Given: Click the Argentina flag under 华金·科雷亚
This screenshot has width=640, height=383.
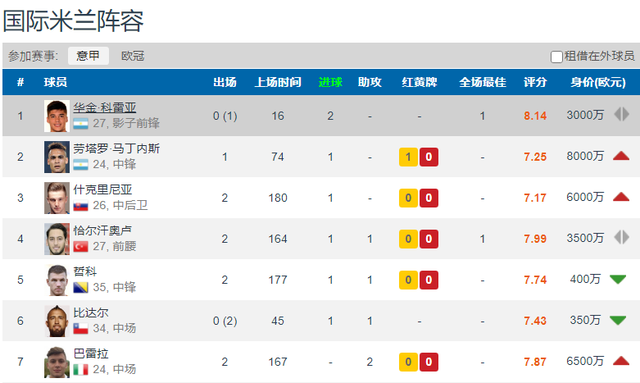Looking at the screenshot, I should point(80,124).
